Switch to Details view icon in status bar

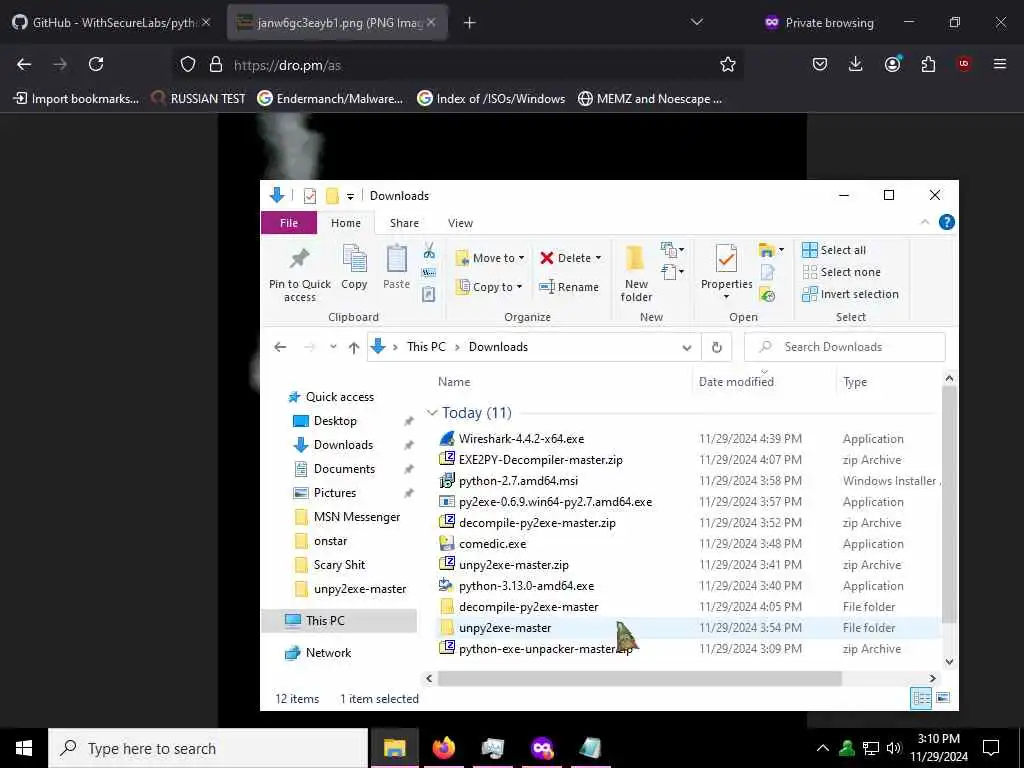point(921,698)
